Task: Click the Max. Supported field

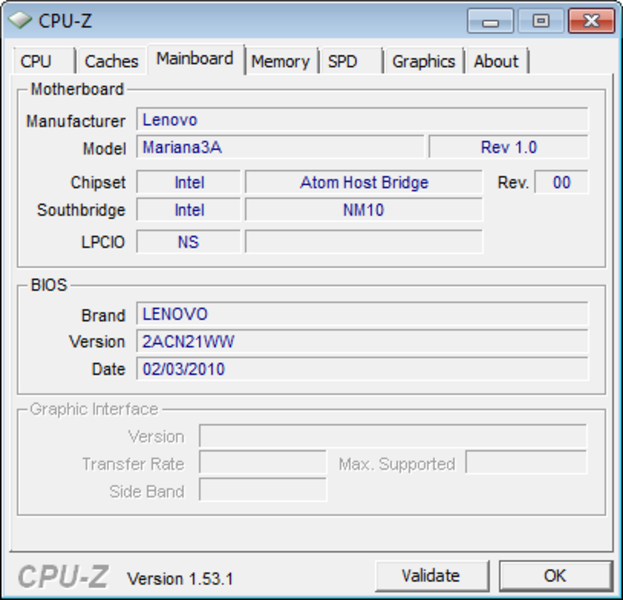Action: (x=526, y=462)
